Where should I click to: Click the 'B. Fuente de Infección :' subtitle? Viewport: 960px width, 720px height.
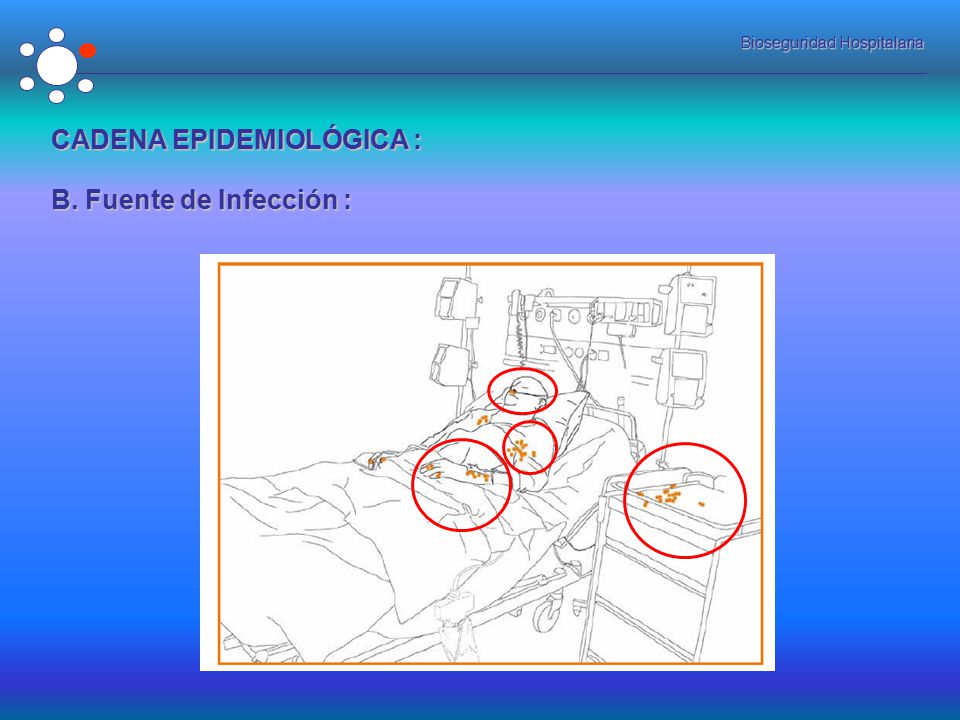(x=201, y=200)
